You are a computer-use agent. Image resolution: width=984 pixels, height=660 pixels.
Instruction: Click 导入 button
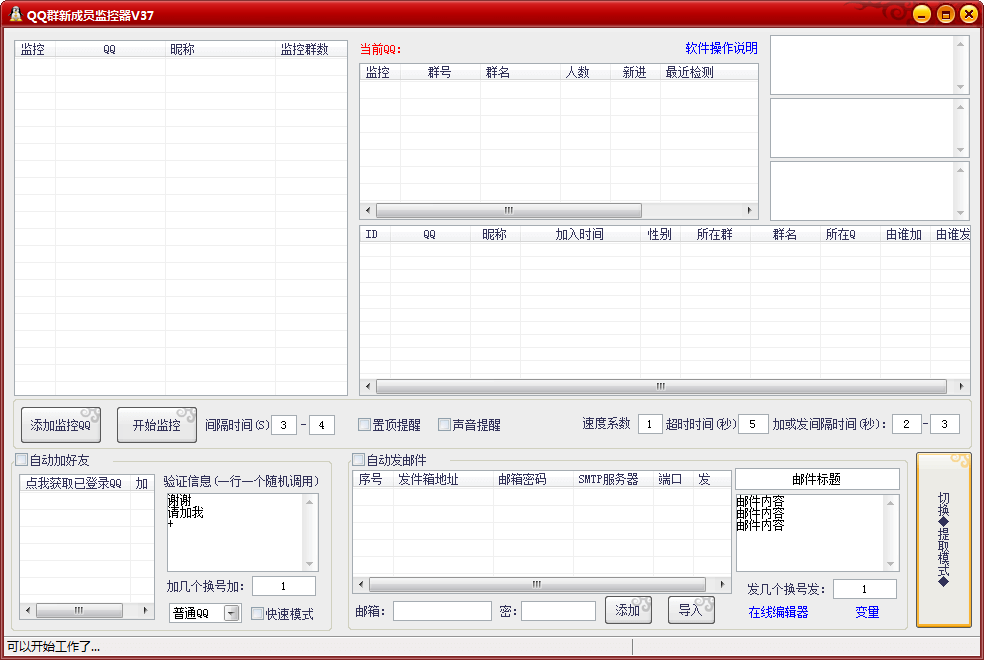(691, 610)
